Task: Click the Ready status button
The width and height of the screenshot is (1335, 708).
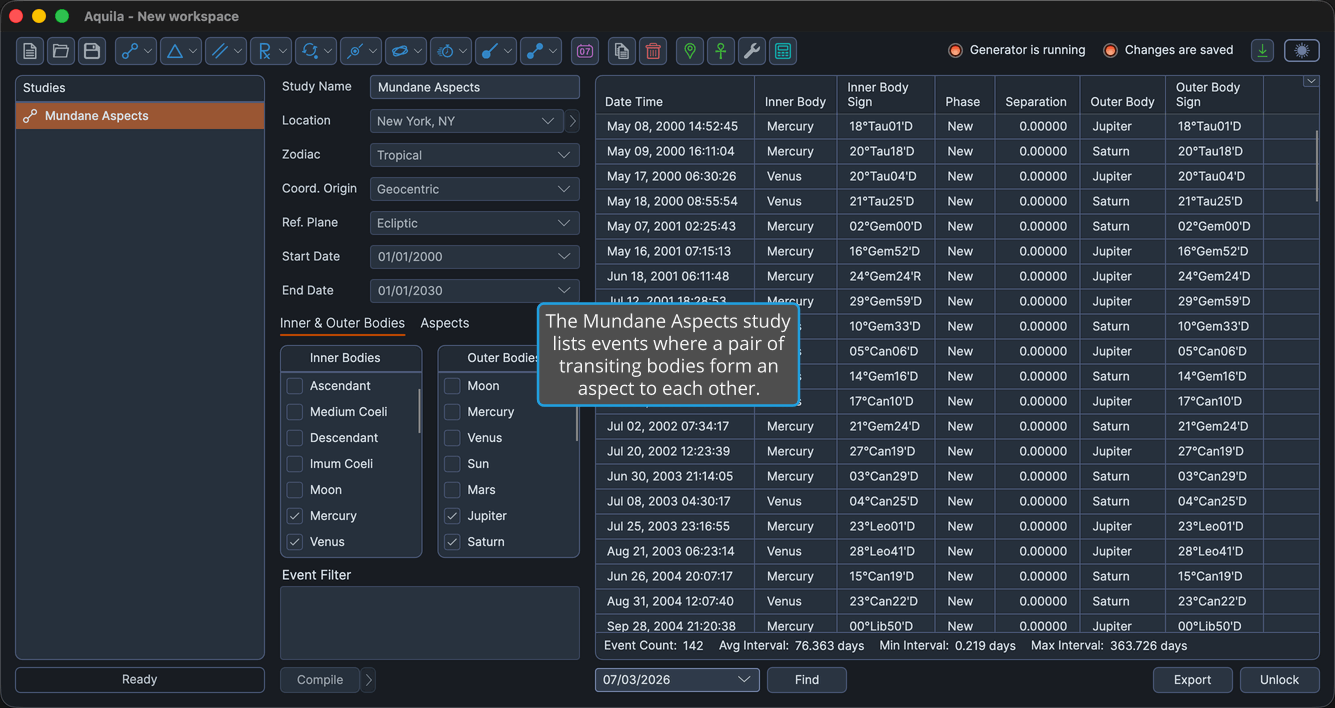Action: [x=140, y=680]
